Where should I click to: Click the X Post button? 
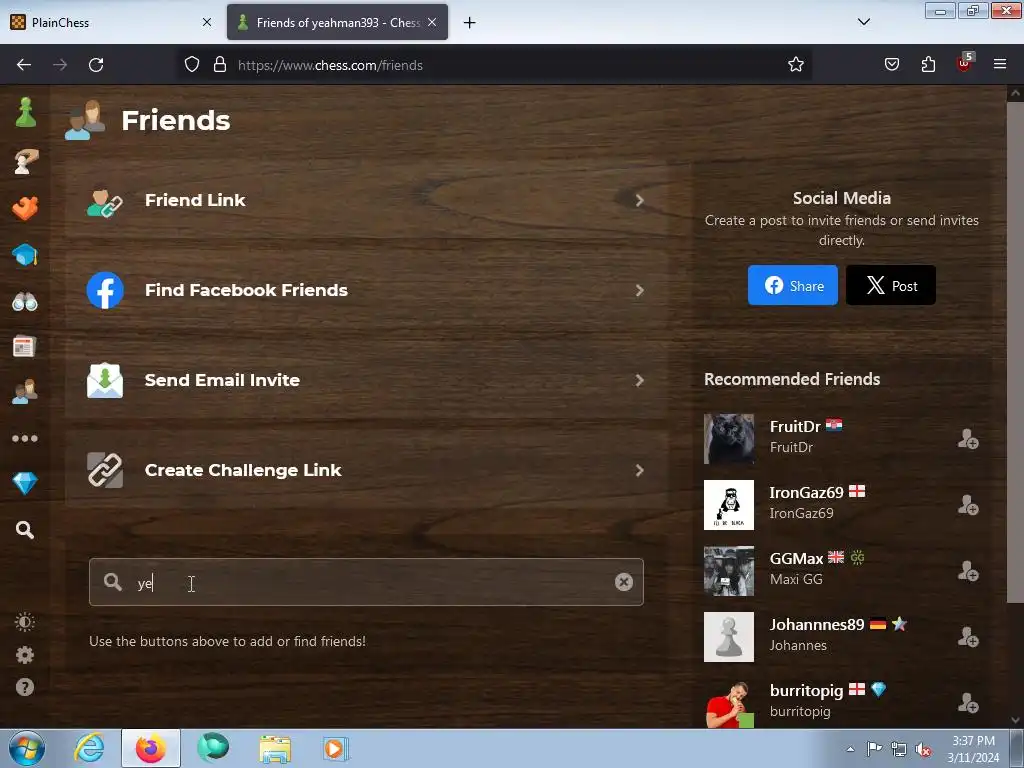[890, 285]
